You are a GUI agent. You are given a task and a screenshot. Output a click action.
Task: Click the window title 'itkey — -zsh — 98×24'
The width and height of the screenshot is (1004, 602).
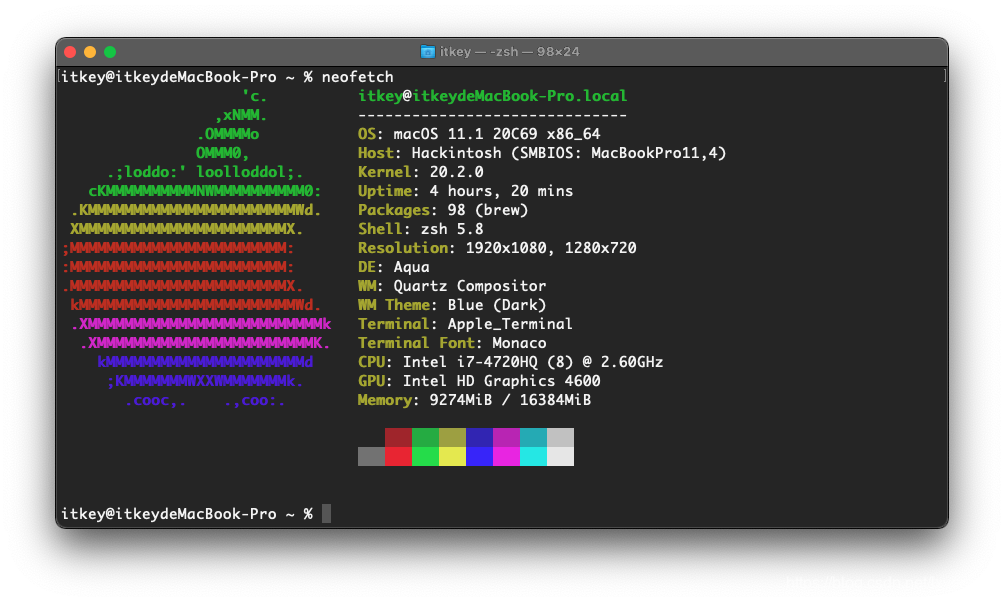[510, 52]
